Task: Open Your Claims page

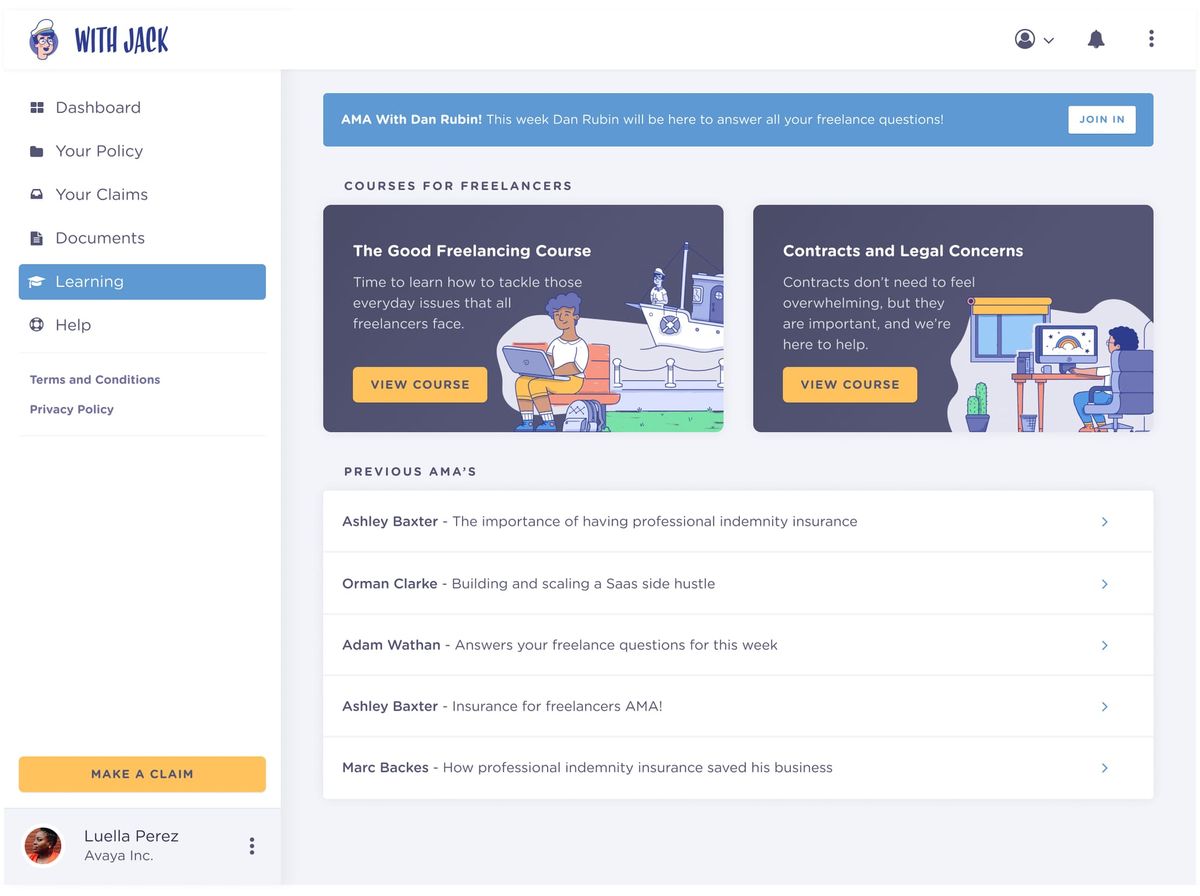Action: tap(142, 194)
